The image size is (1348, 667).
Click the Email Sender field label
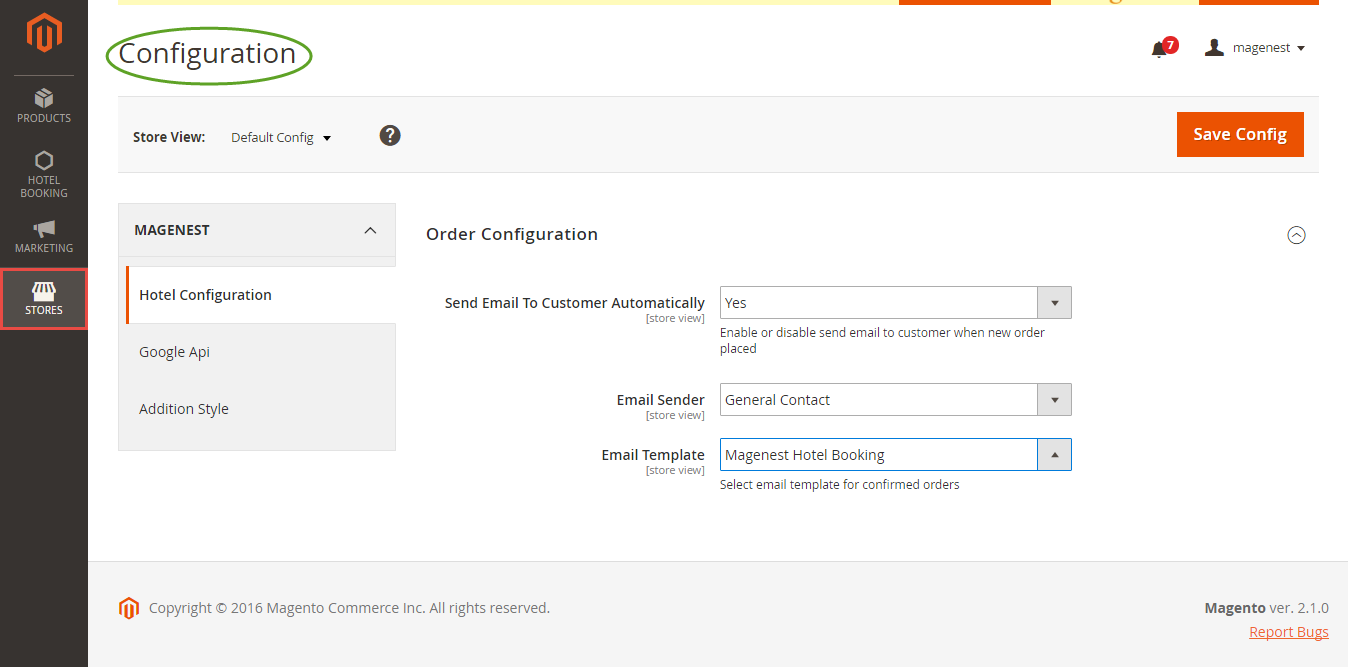pos(661,400)
